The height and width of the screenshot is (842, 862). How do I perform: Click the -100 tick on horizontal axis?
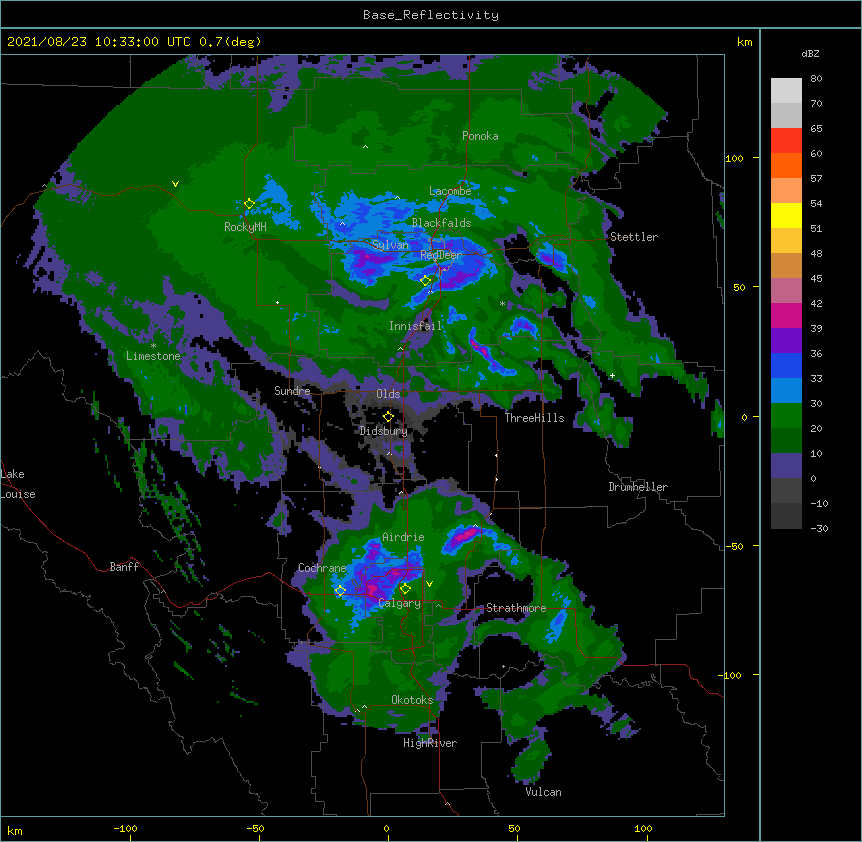[x=125, y=828]
